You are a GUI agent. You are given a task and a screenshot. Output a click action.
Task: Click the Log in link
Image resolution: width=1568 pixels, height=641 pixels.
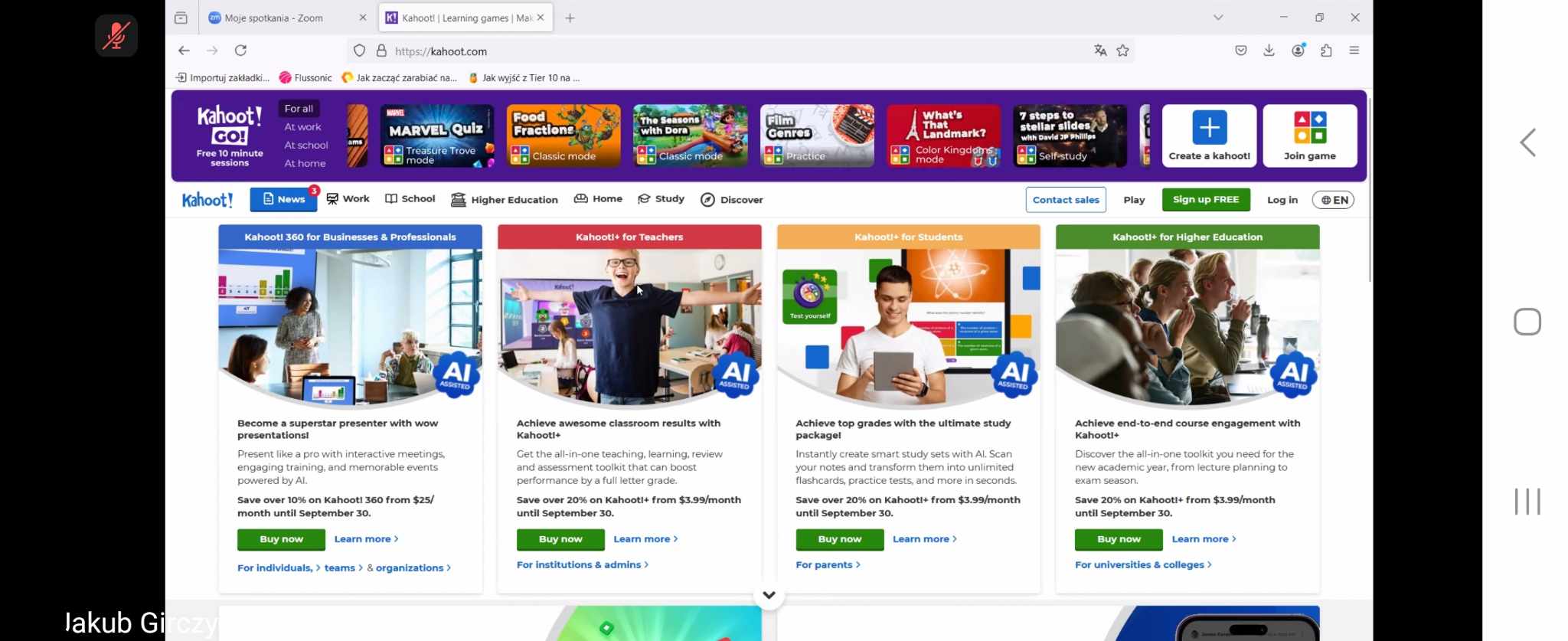[1282, 200]
